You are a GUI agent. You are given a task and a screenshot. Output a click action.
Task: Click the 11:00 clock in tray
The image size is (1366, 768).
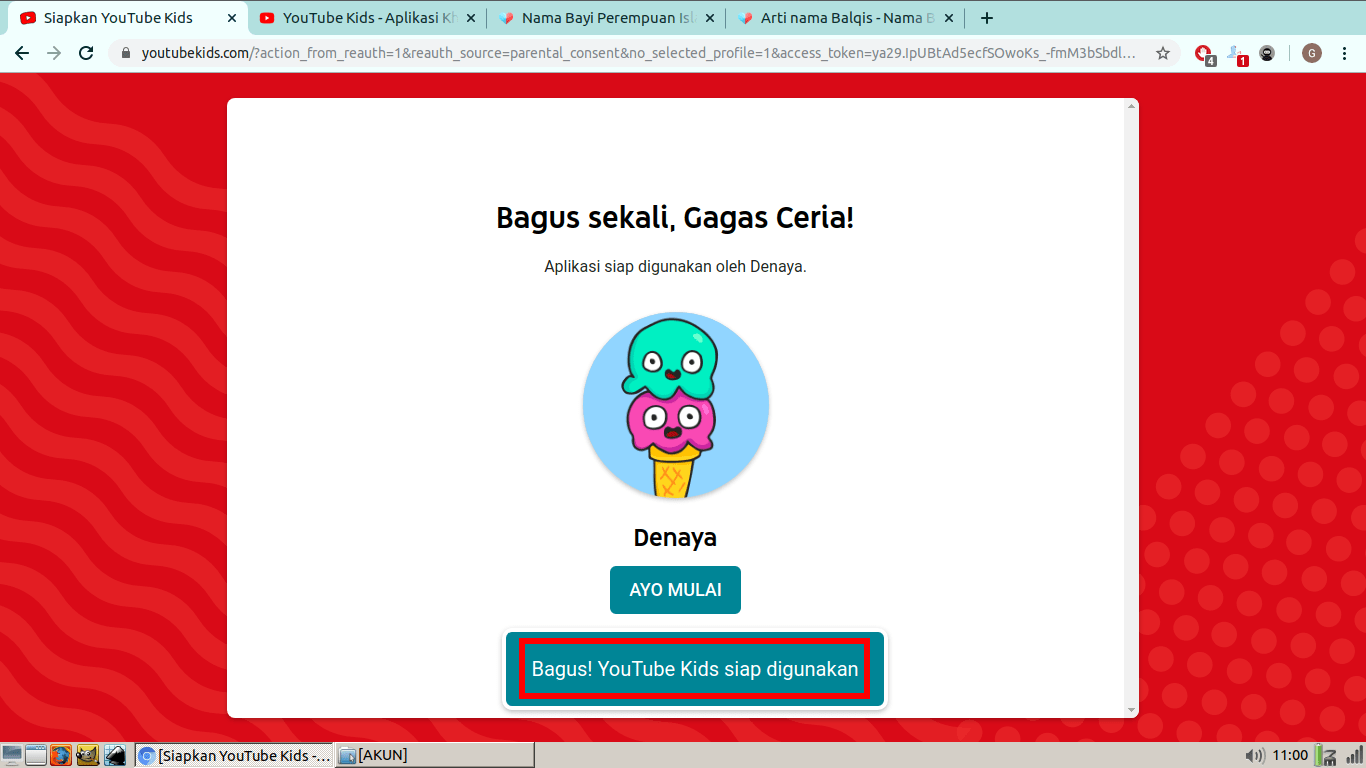coord(1291,755)
